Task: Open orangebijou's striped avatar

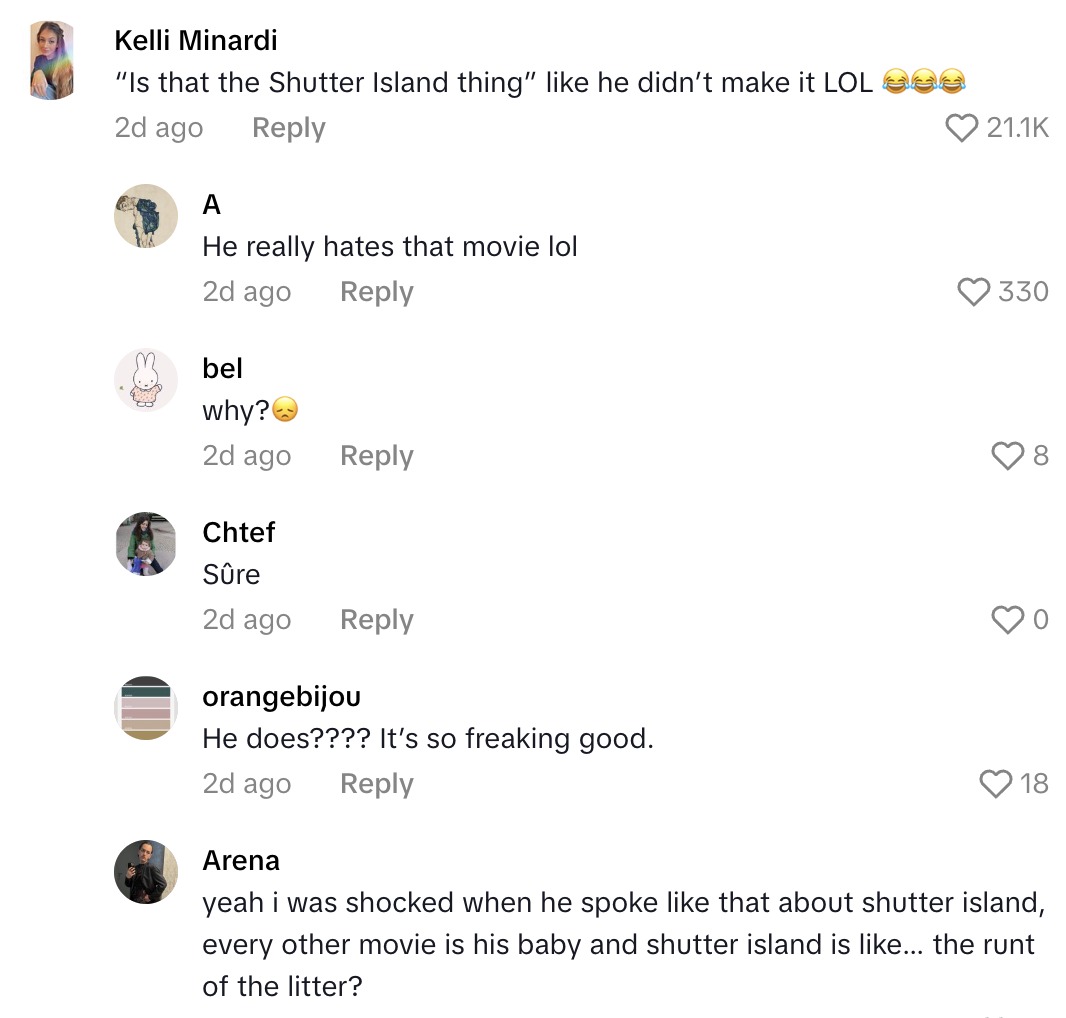Action: (146, 707)
